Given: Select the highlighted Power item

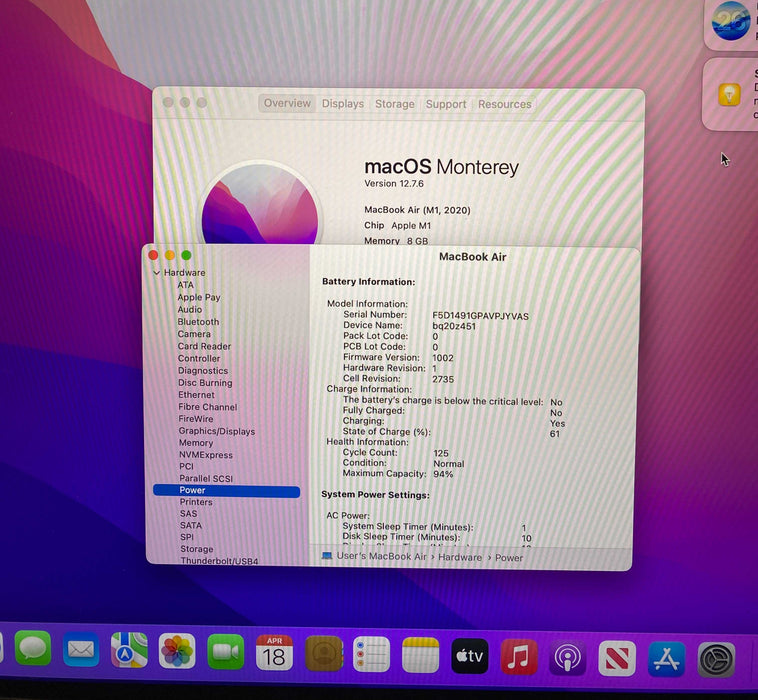Looking at the screenshot, I should tap(226, 490).
